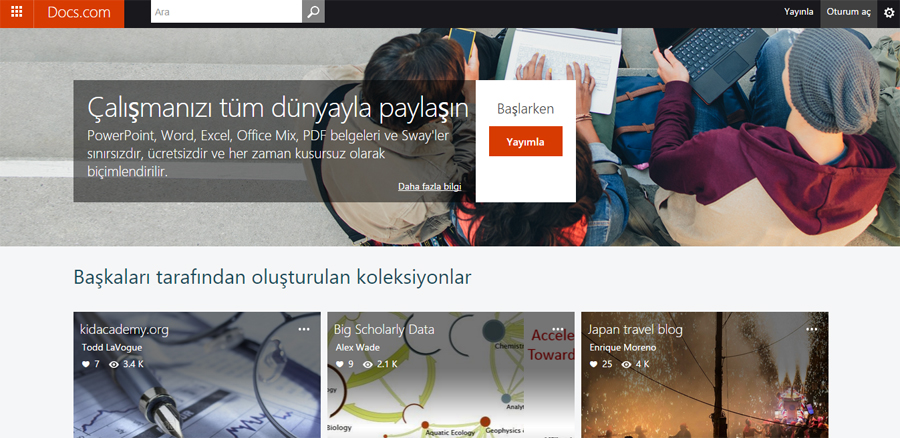Screen dimensions: 900x438
Task: Focus the Ara search field
Action: [x=225, y=12]
